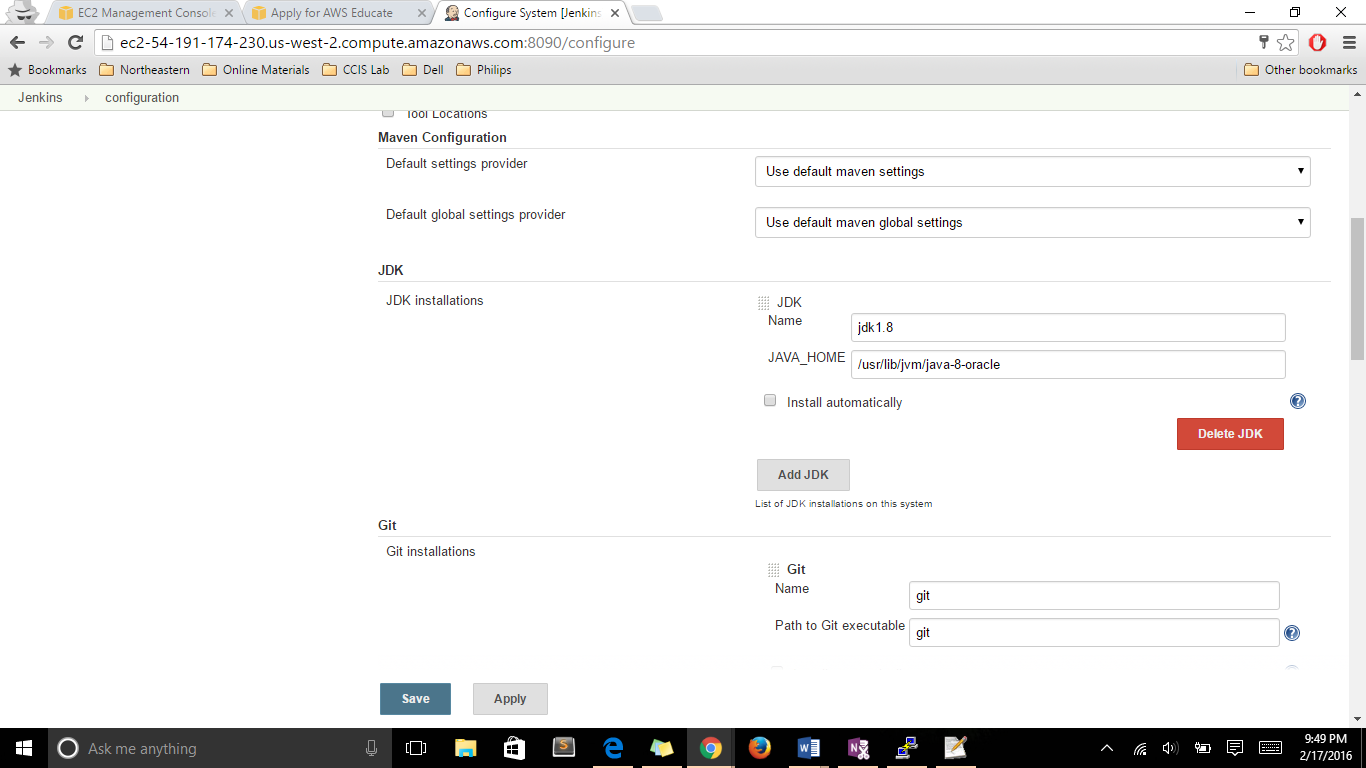
Task: Expand Default global settings provider dropdown
Action: (1032, 222)
